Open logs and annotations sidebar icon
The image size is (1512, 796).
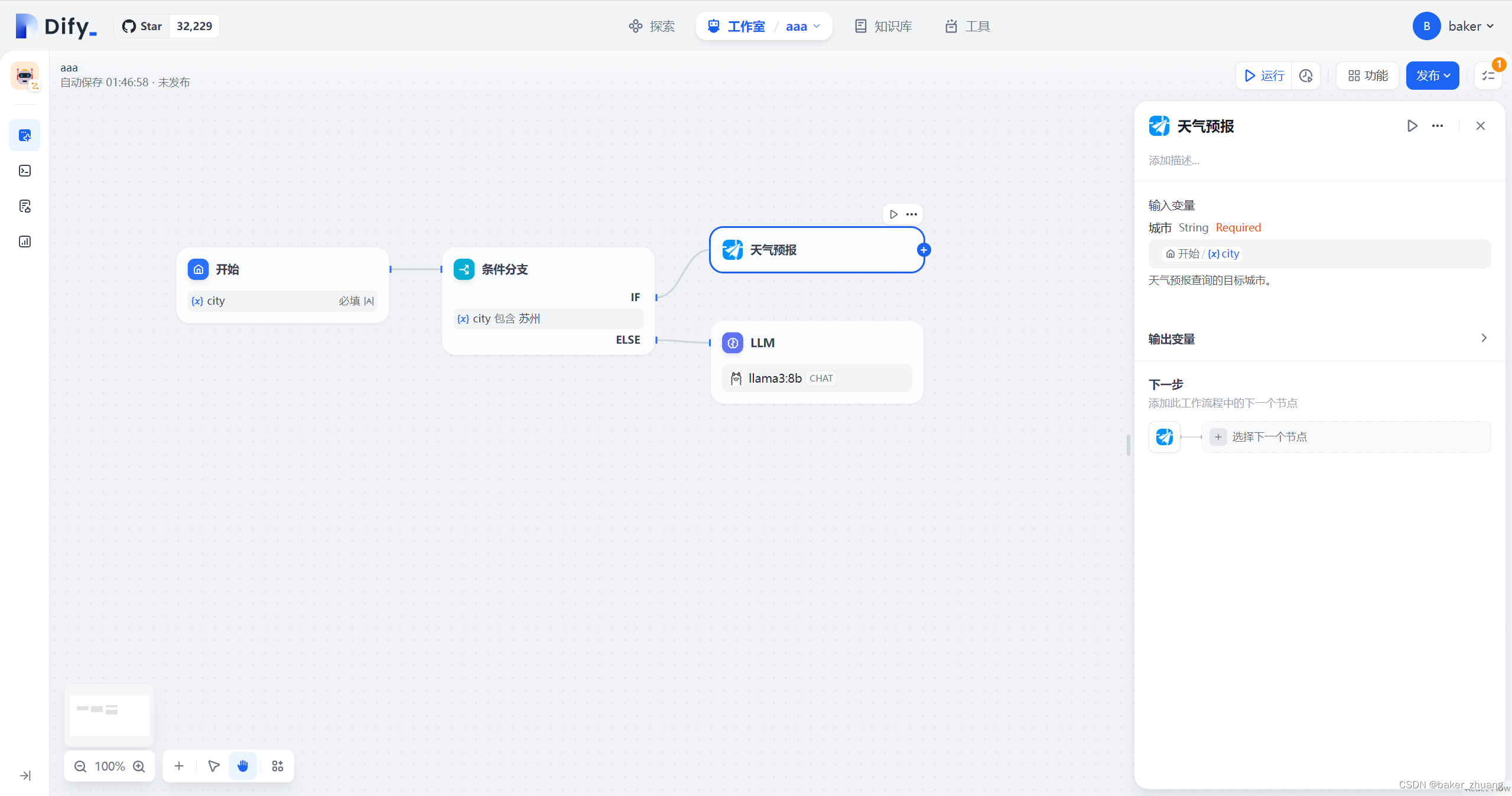tap(25, 206)
